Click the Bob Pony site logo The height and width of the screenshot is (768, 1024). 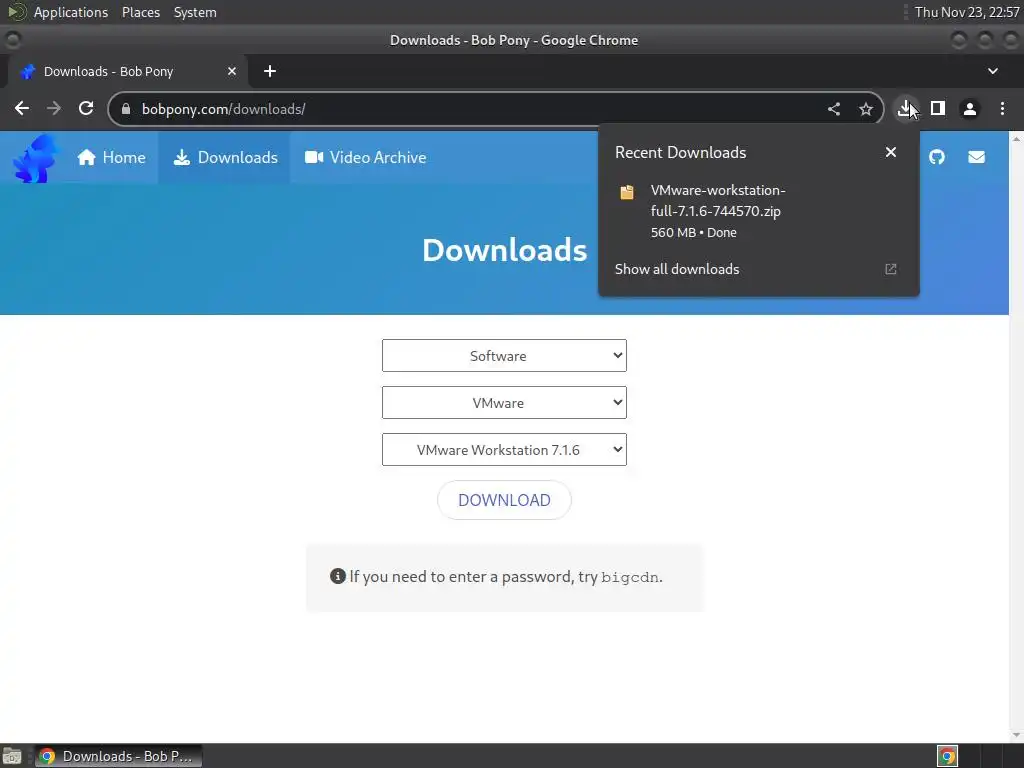pyautogui.click(x=34, y=158)
